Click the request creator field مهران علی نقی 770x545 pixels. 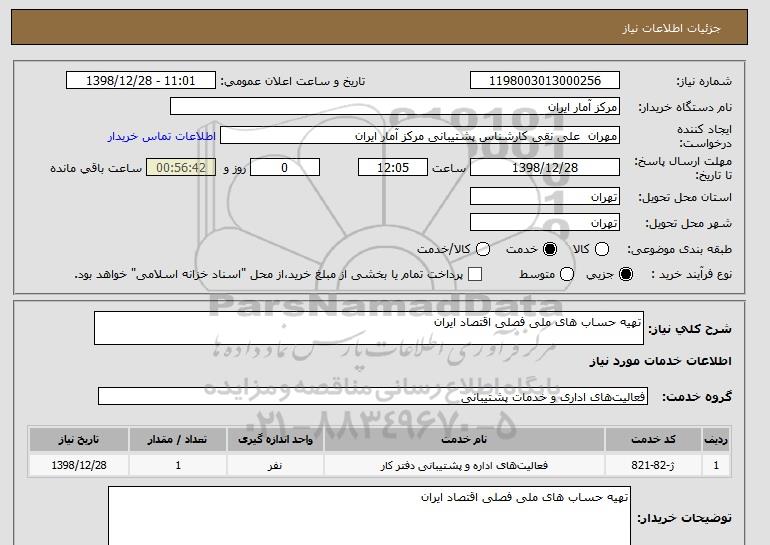point(420,136)
